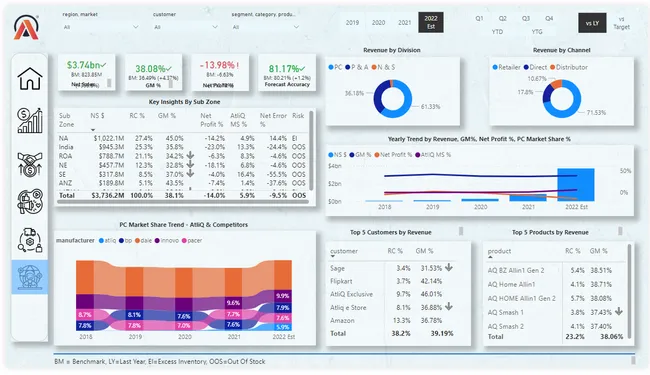Click the NS $ sort arrow indicator
Viewport: 650px width, 375px height.
pos(93,130)
